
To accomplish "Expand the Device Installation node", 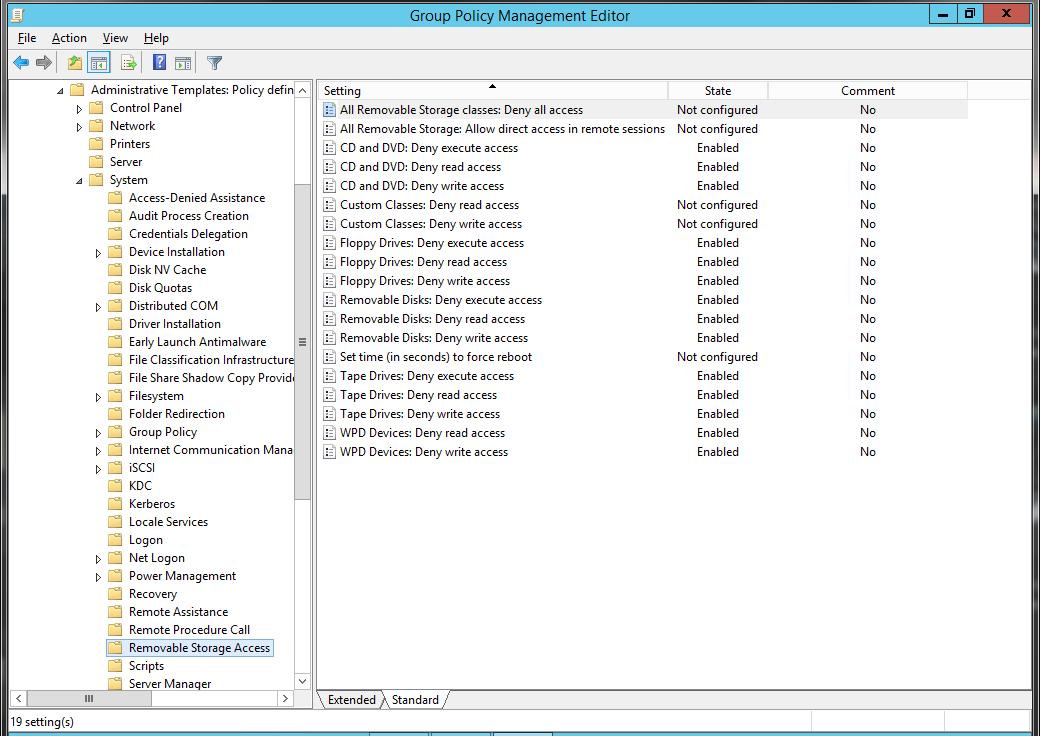I will tap(99, 252).
